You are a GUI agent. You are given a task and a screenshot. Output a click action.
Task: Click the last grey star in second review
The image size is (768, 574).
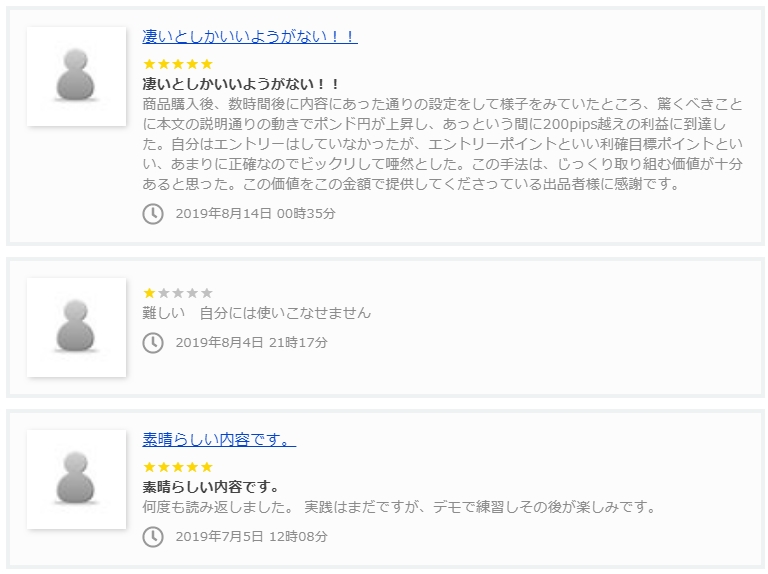pos(207,293)
